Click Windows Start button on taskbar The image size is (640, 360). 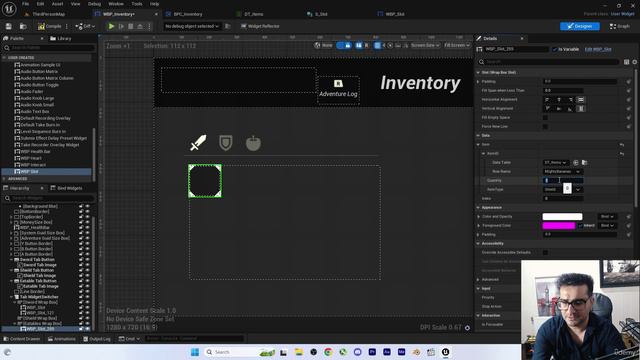pos(195,352)
